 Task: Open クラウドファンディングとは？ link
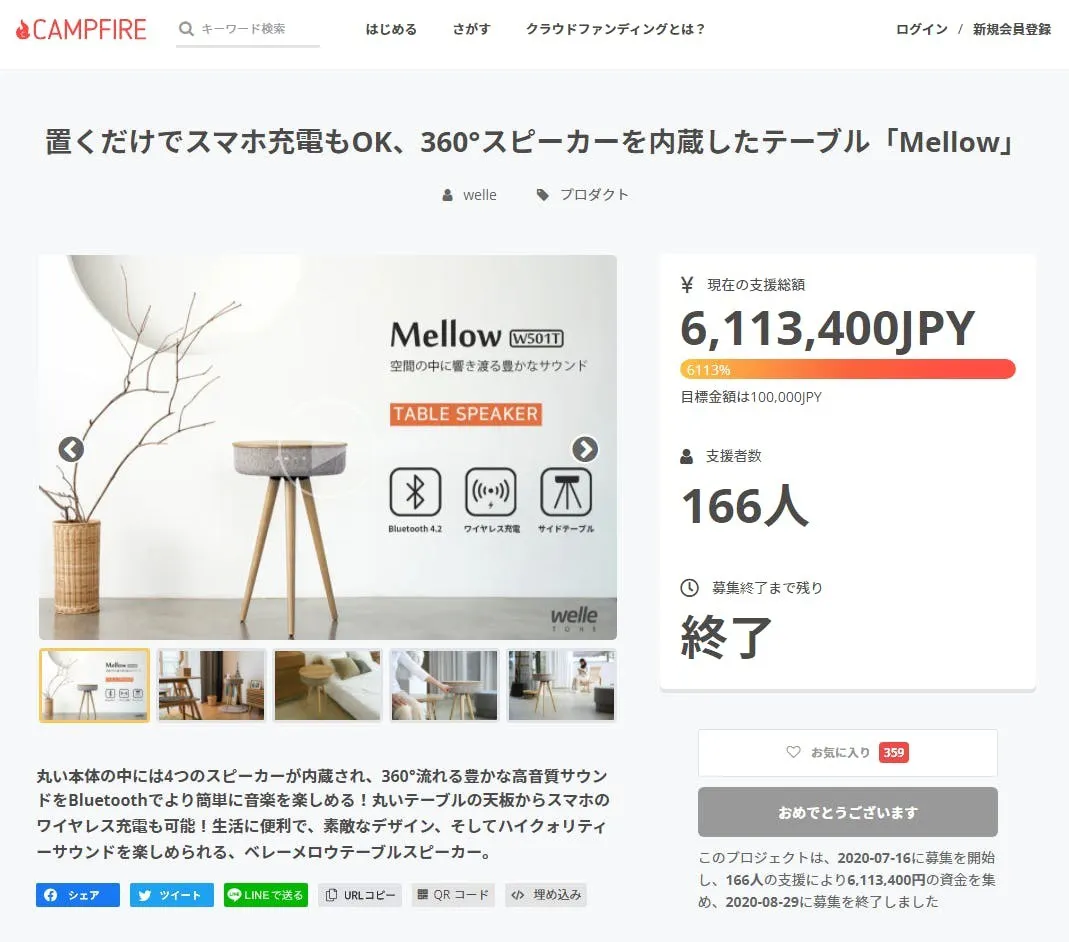point(615,29)
